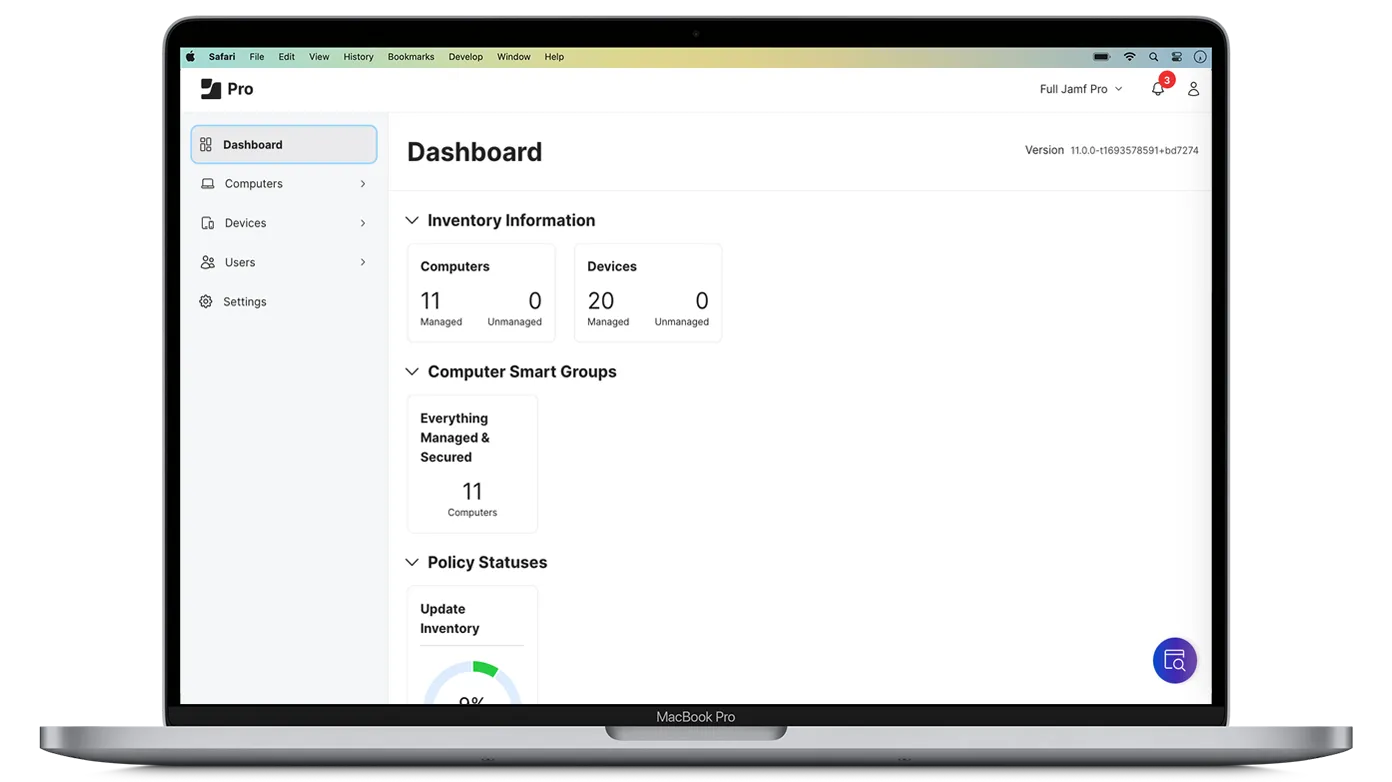1392x782 pixels.
Task: Open Everything Managed & Secured group card
Action: point(472,464)
